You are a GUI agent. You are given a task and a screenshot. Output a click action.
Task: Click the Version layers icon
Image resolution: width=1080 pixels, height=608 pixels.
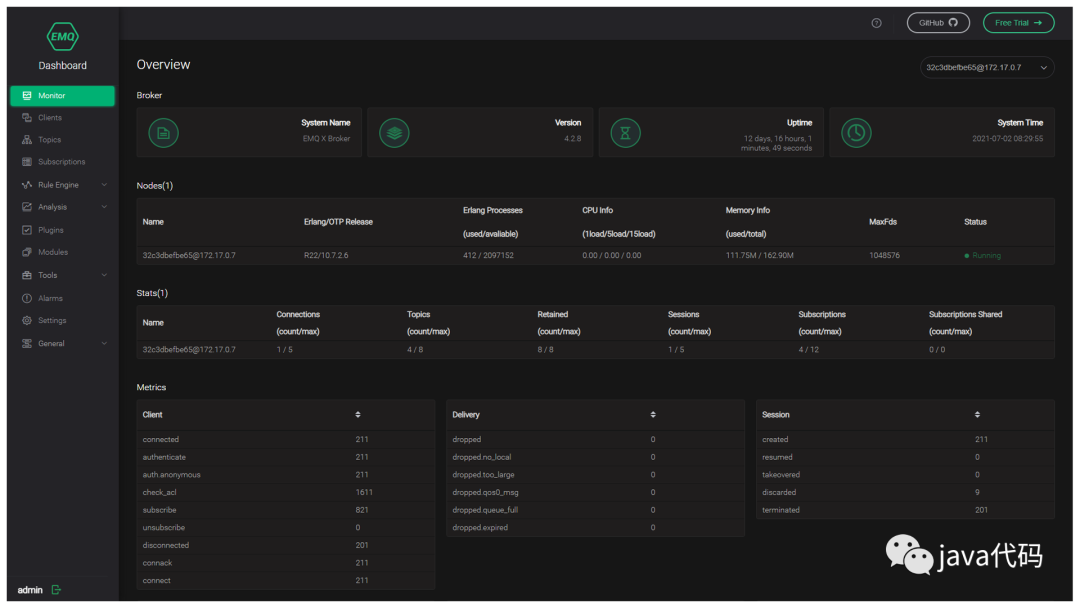(x=394, y=133)
